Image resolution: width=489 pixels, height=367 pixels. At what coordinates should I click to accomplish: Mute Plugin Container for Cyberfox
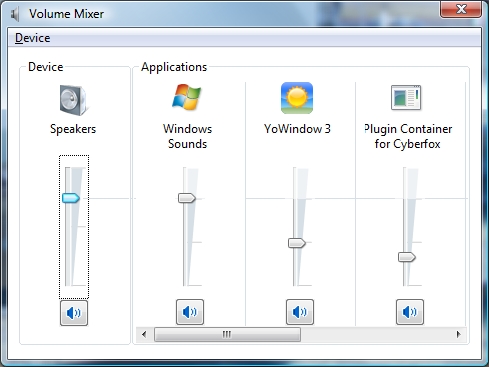(410, 312)
